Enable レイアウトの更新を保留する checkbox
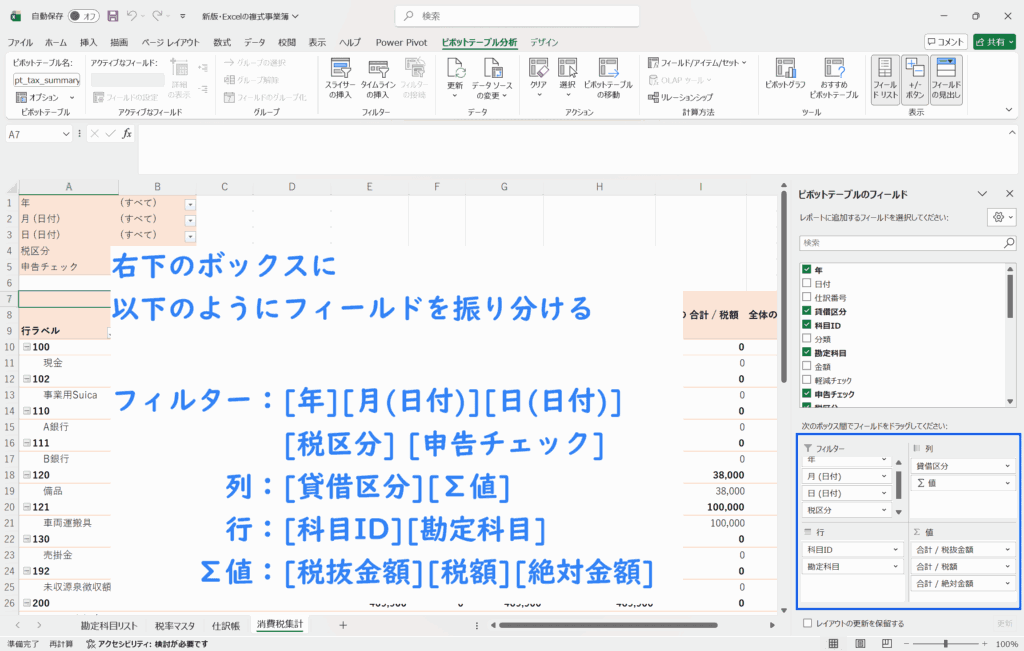The width and height of the screenshot is (1024, 651). pyautogui.click(x=808, y=623)
